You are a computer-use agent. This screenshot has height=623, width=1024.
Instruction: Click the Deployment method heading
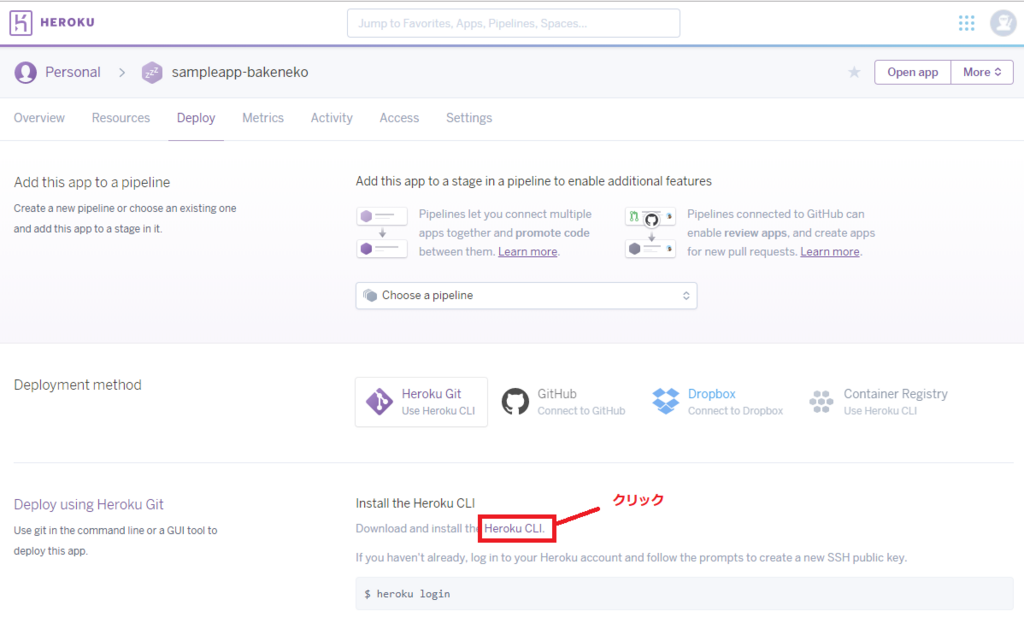point(78,385)
